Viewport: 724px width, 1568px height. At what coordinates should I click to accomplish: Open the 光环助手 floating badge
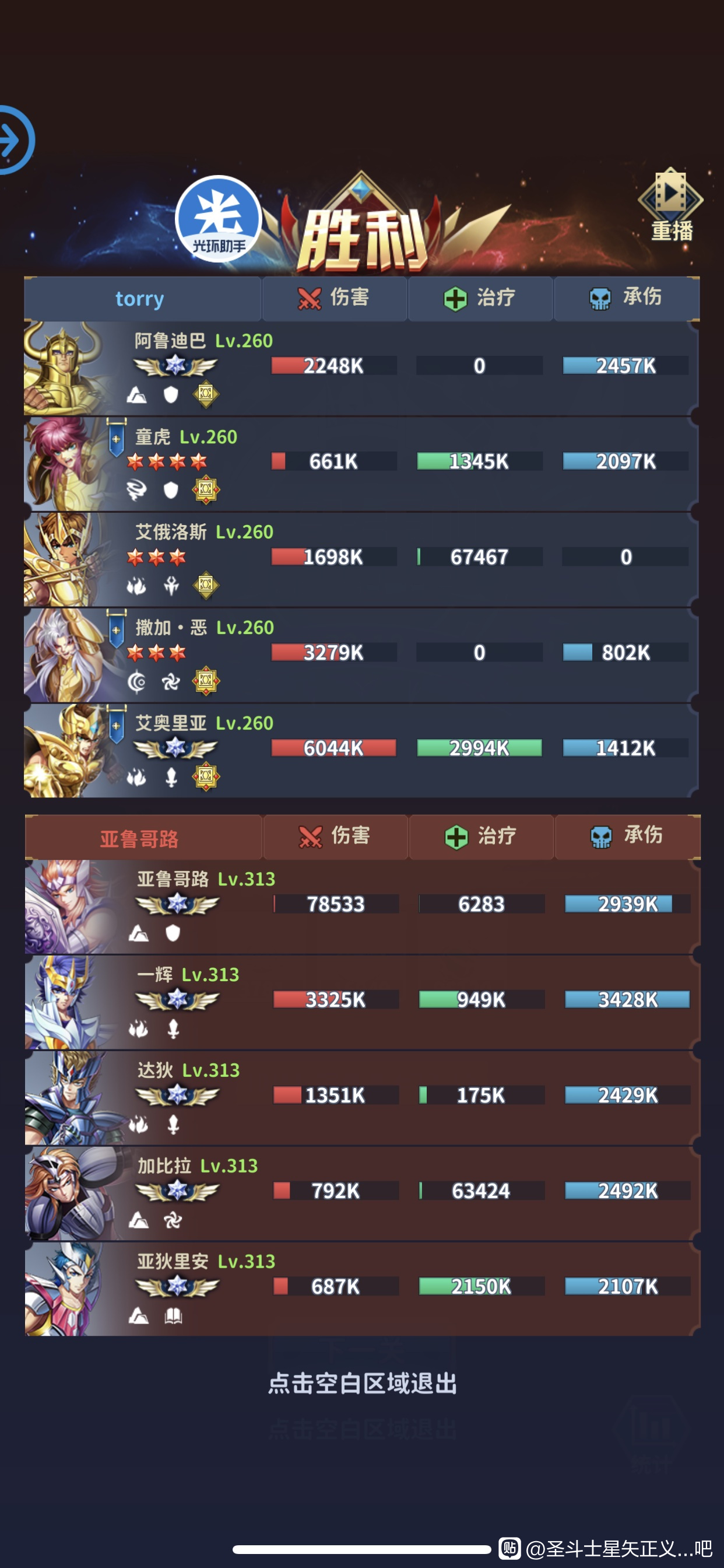coord(219,220)
